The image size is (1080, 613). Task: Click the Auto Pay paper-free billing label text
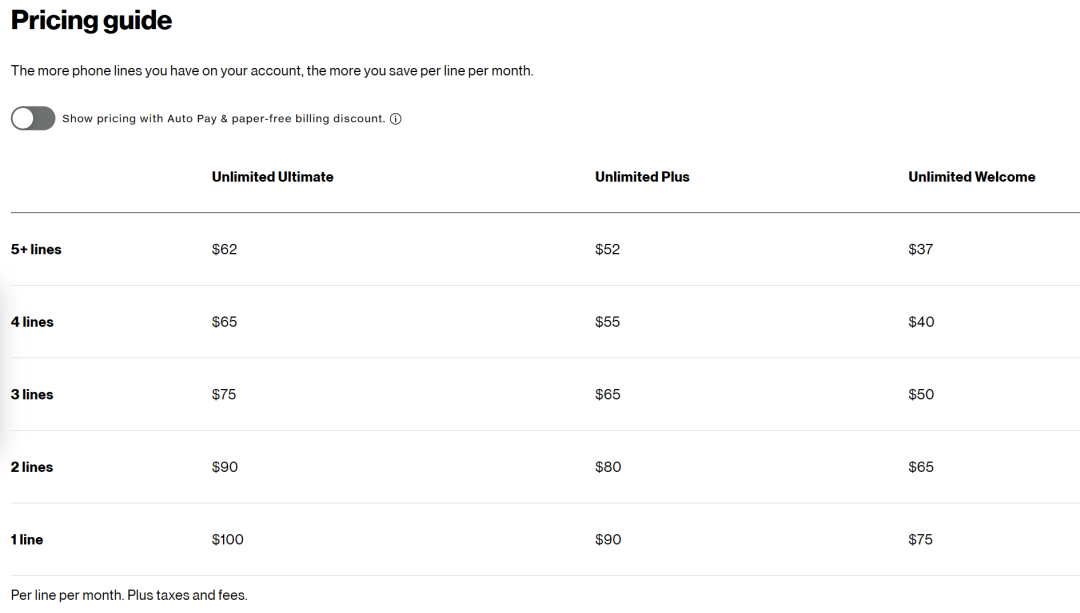pos(223,118)
